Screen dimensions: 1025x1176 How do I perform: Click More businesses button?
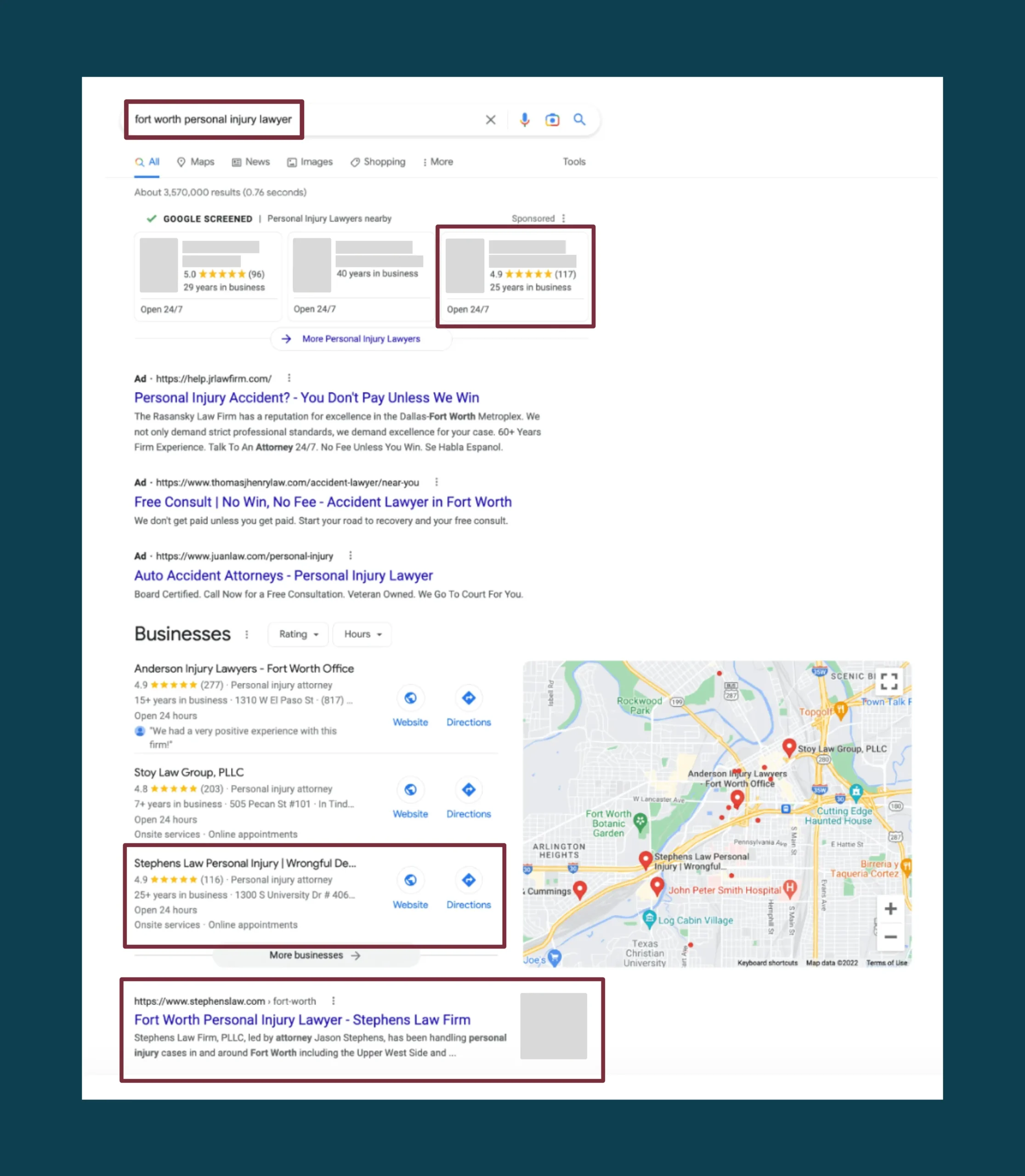click(x=315, y=955)
